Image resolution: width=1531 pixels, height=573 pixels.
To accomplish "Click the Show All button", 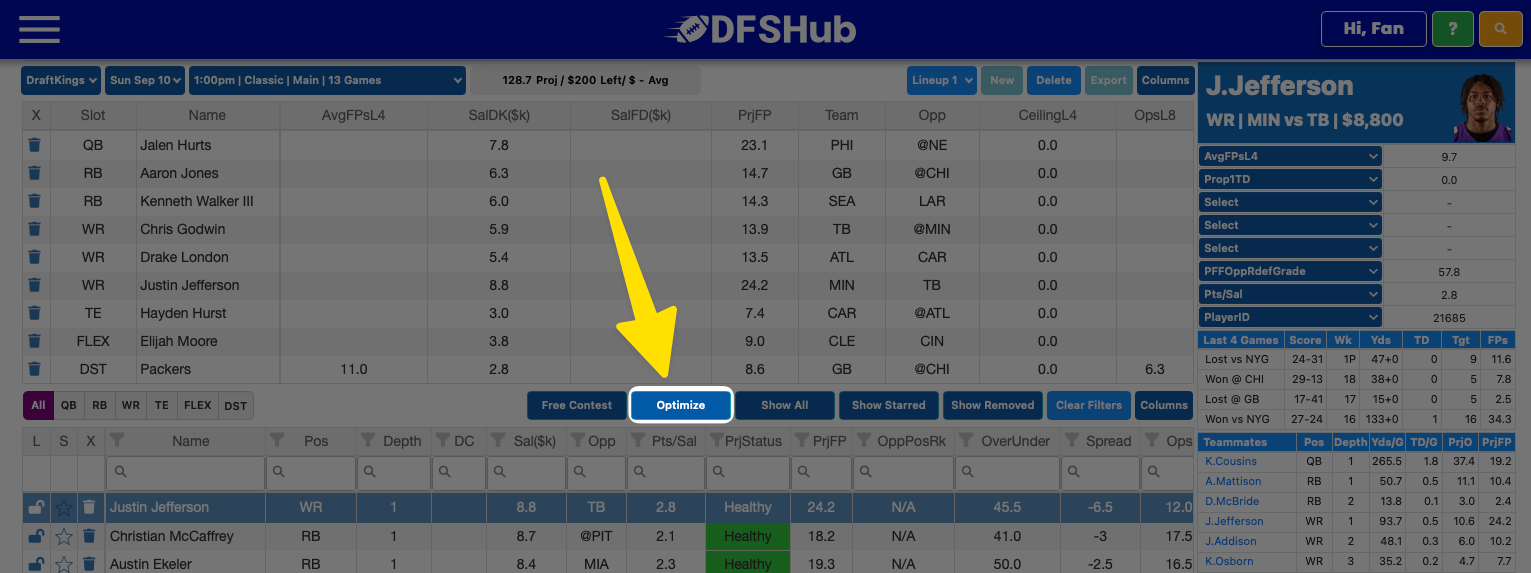I will coord(785,405).
